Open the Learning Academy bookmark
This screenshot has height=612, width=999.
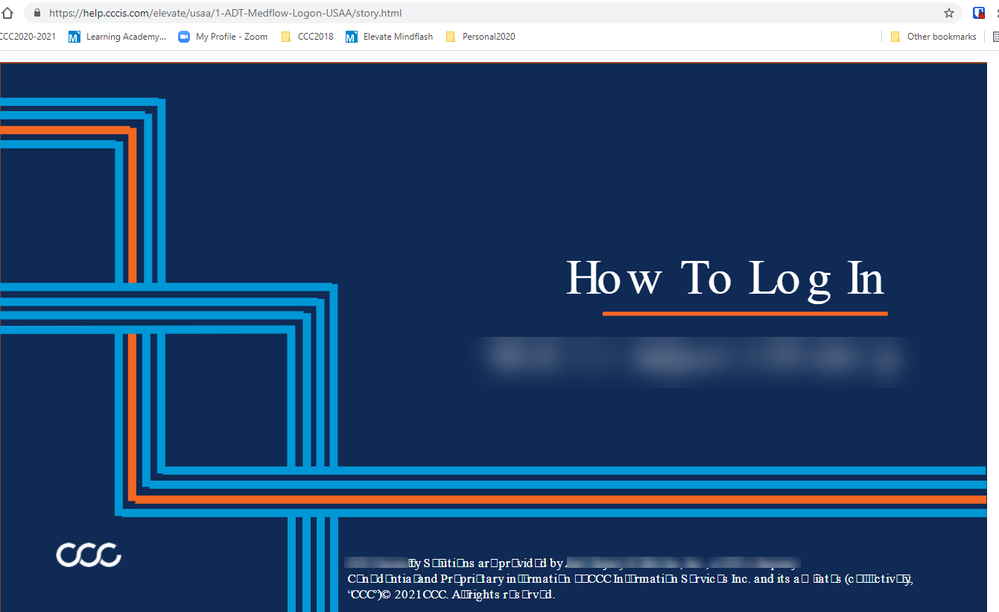(117, 37)
